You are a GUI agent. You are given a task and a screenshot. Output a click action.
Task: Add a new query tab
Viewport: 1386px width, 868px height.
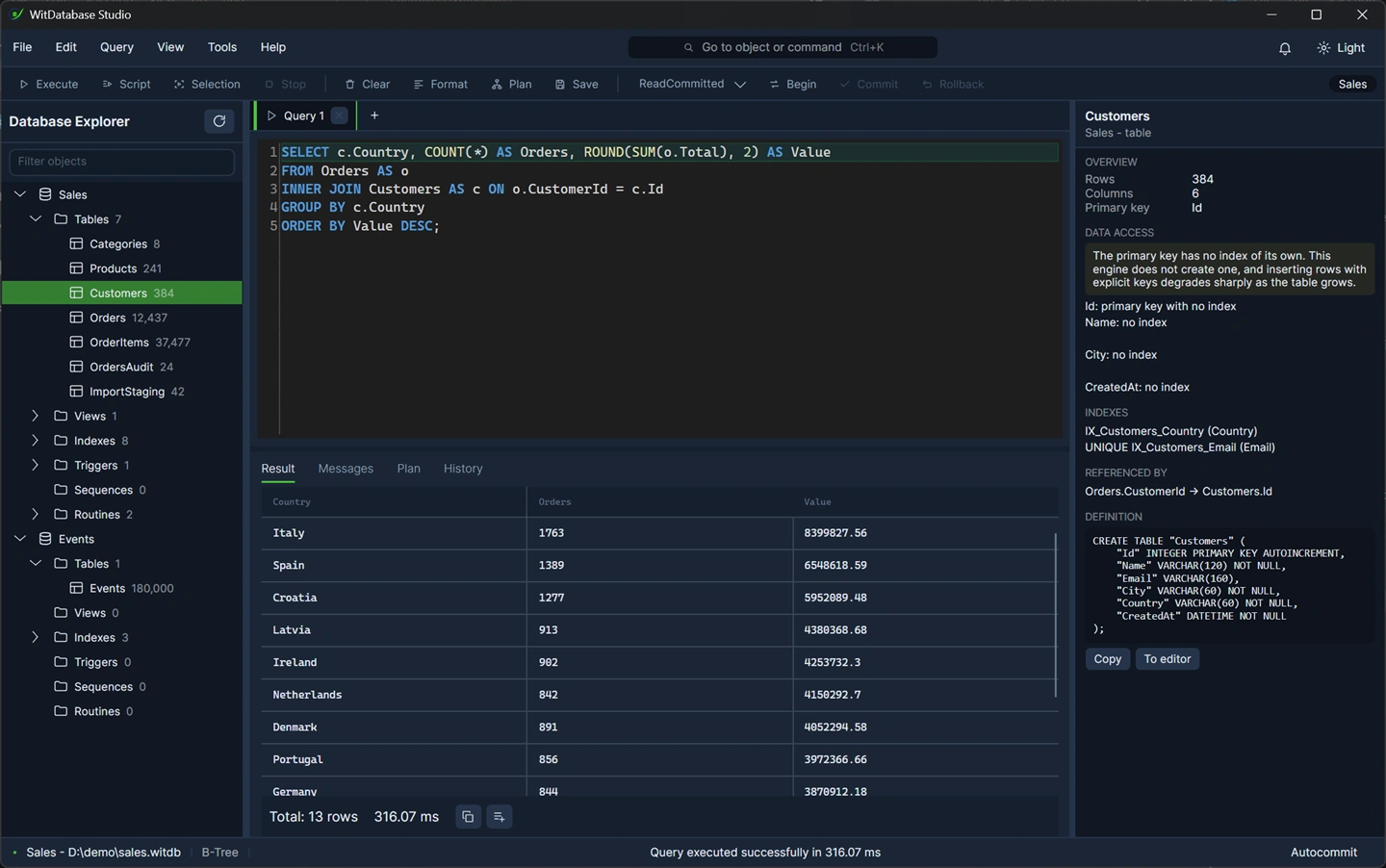[374, 115]
